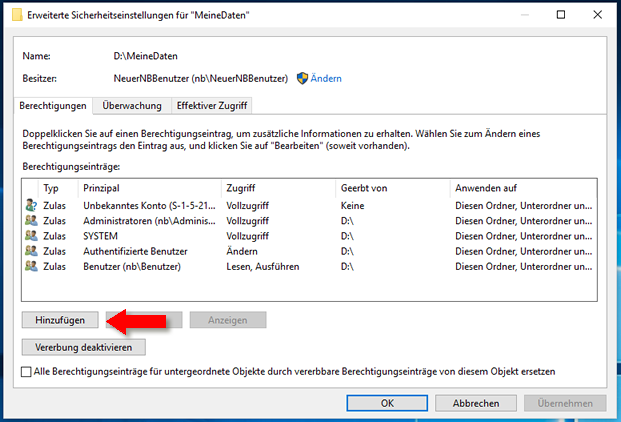This screenshot has height=422, width=621.
Task: Enable replacing child object permission entries checkbox
Action: pos(26,371)
